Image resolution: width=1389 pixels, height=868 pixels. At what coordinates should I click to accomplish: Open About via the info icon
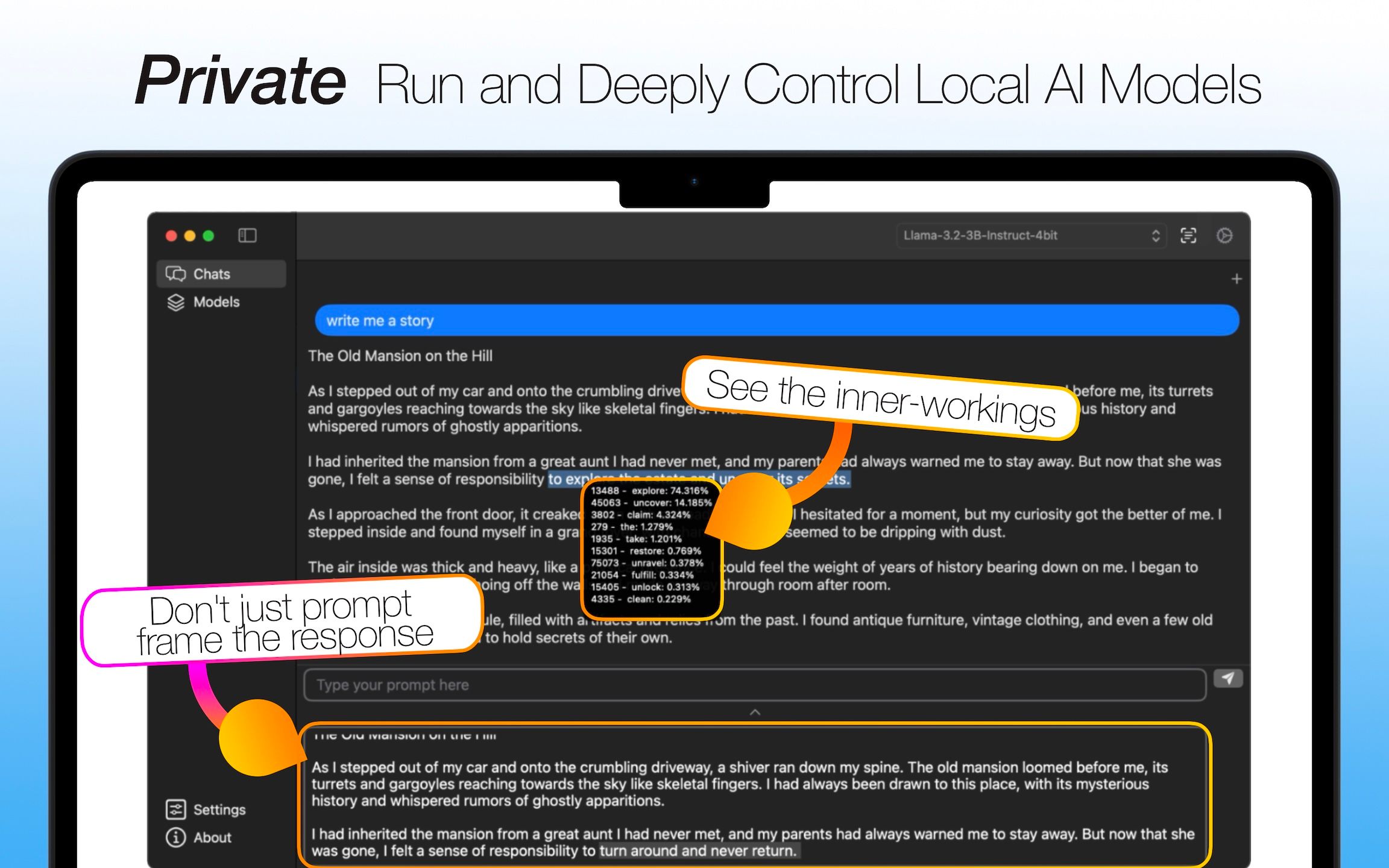(175, 837)
